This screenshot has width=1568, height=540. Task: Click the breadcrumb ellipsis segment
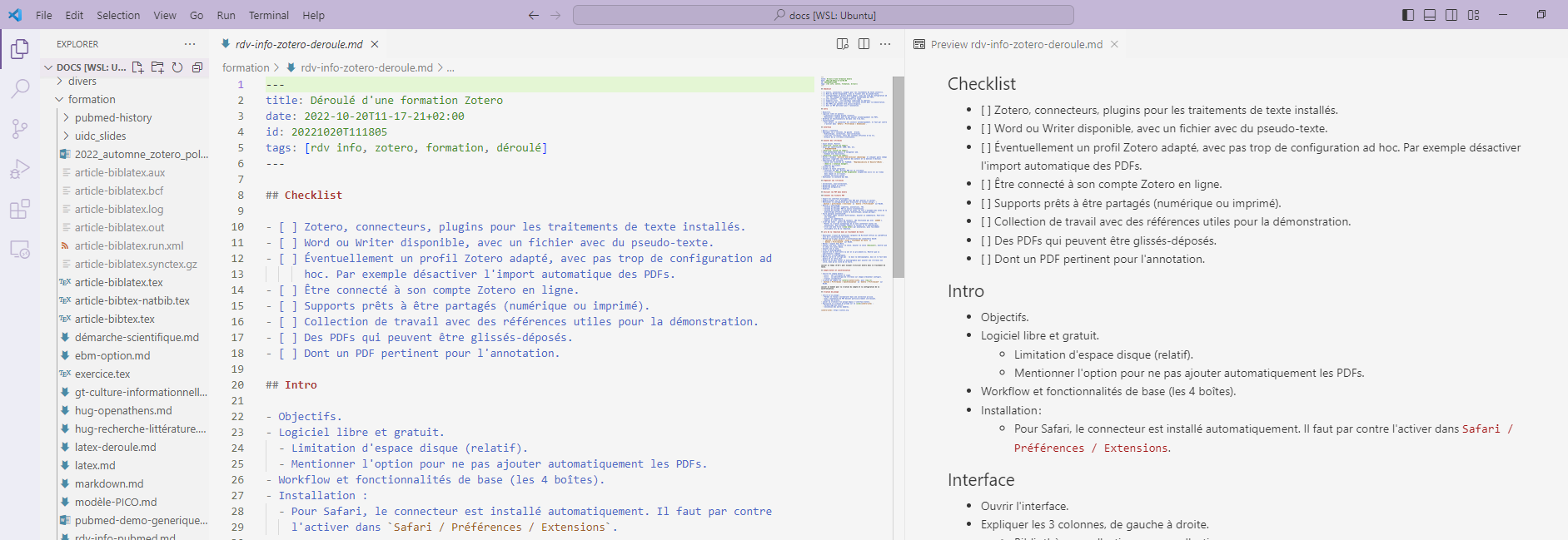click(450, 67)
